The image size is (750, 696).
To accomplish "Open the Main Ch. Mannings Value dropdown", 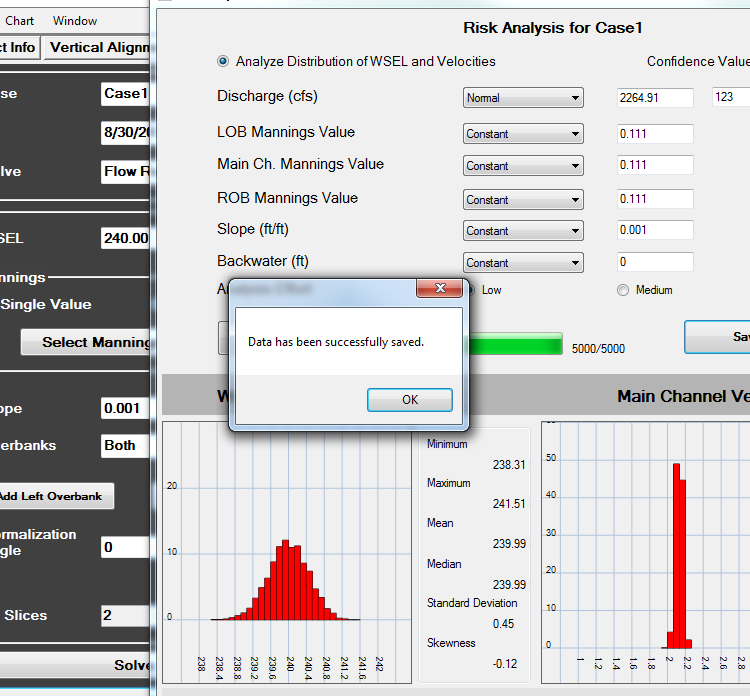I will (523, 166).
